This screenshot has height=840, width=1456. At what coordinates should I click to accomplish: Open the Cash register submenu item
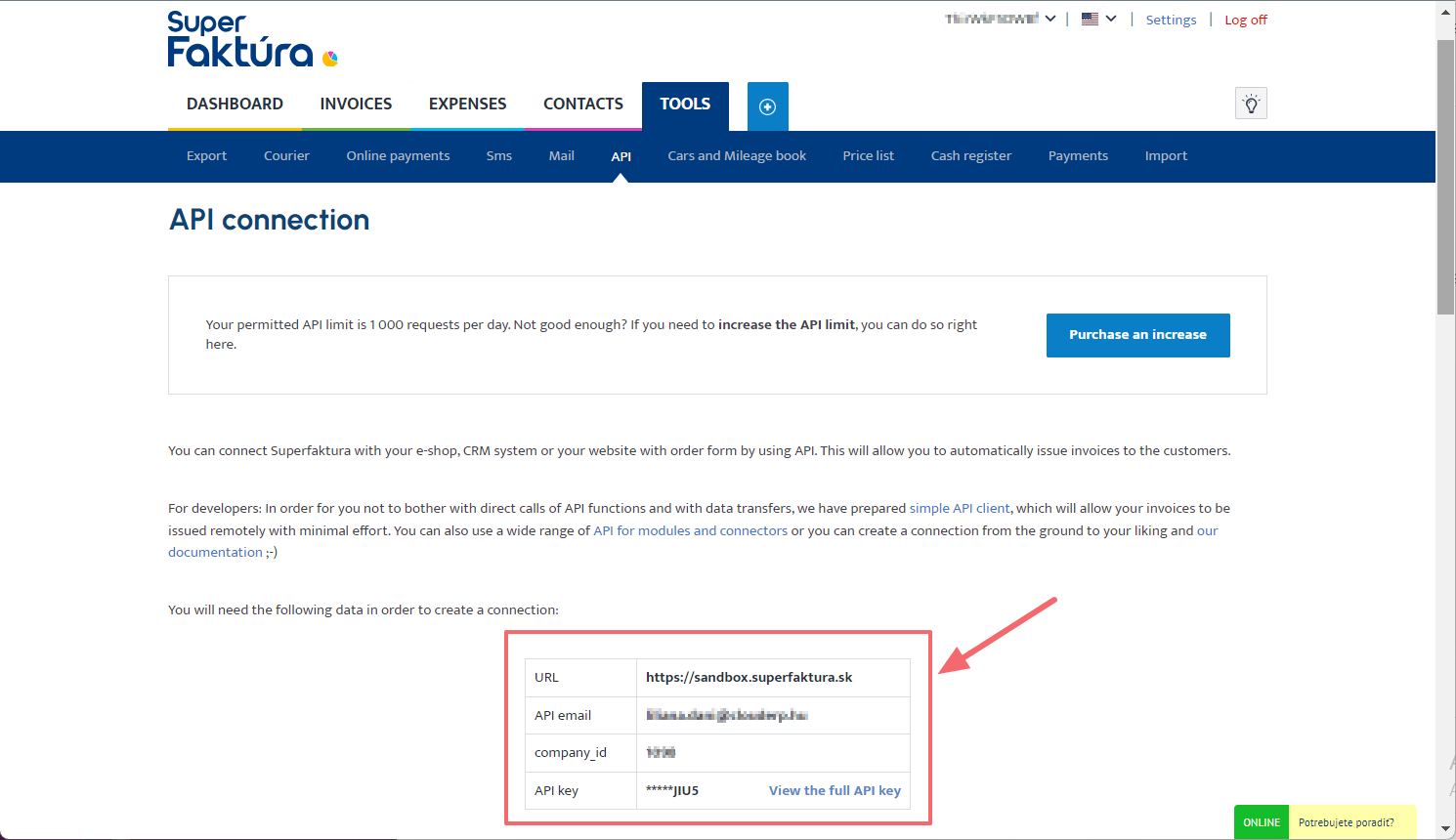point(971,156)
